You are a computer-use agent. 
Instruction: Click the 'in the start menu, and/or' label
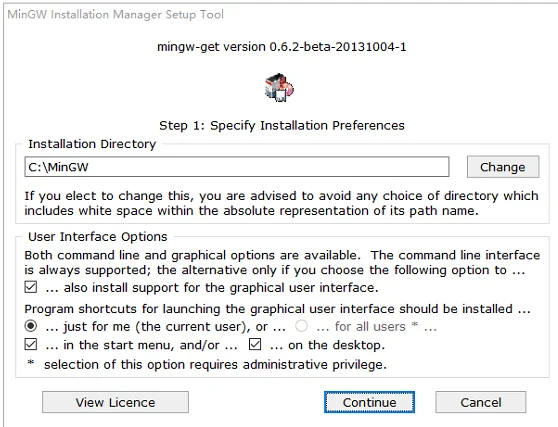click(142, 345)
